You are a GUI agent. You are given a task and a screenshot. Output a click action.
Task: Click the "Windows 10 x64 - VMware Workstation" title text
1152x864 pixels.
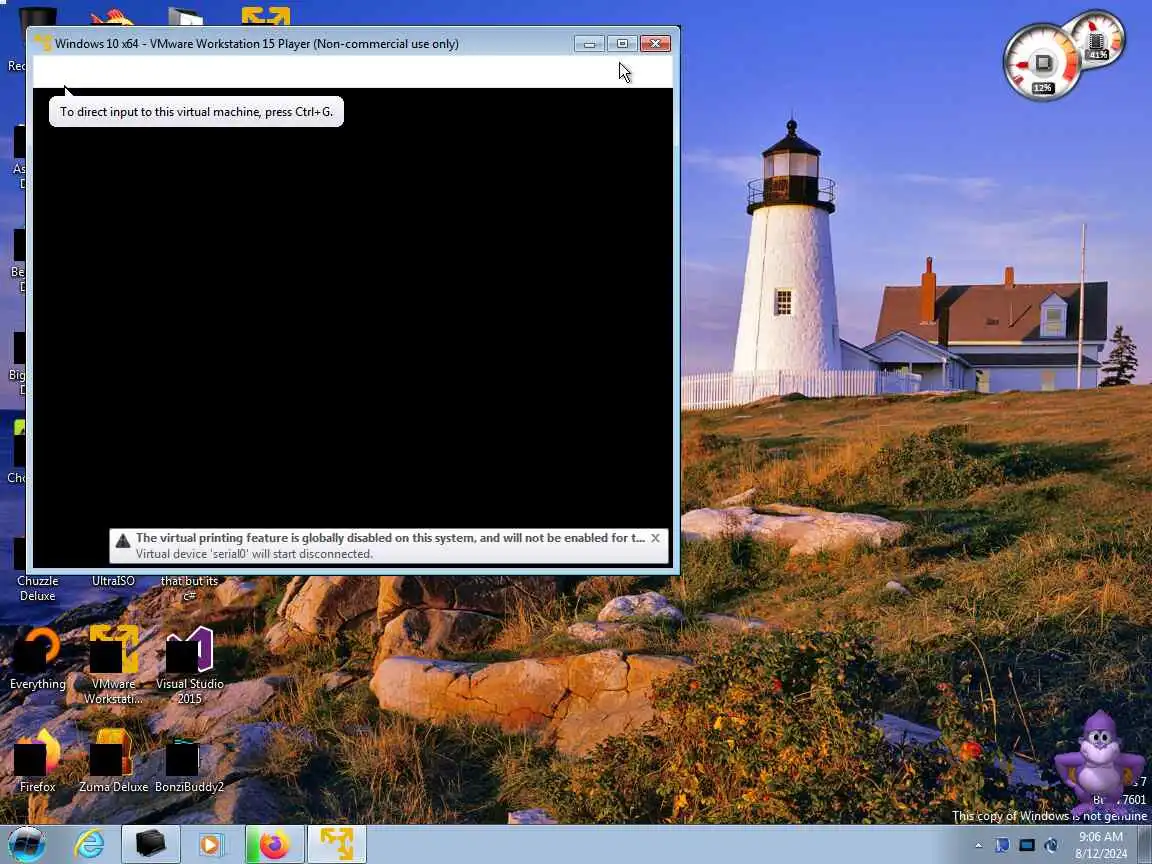coord(256,43)
